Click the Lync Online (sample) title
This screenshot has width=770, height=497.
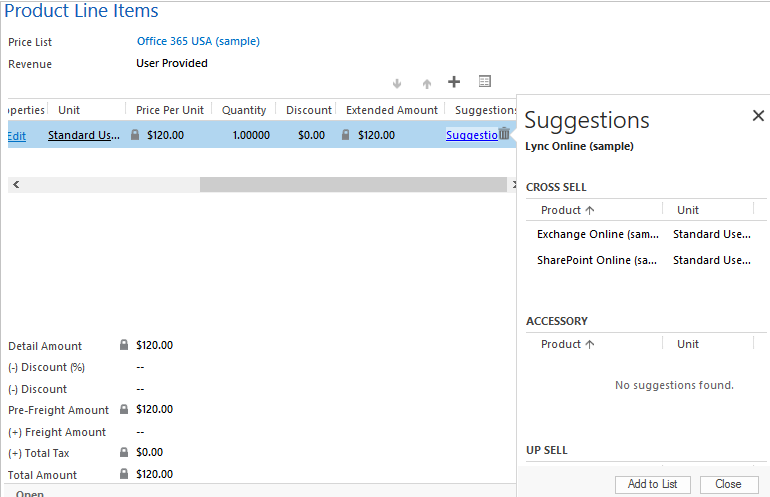[579, 146]
